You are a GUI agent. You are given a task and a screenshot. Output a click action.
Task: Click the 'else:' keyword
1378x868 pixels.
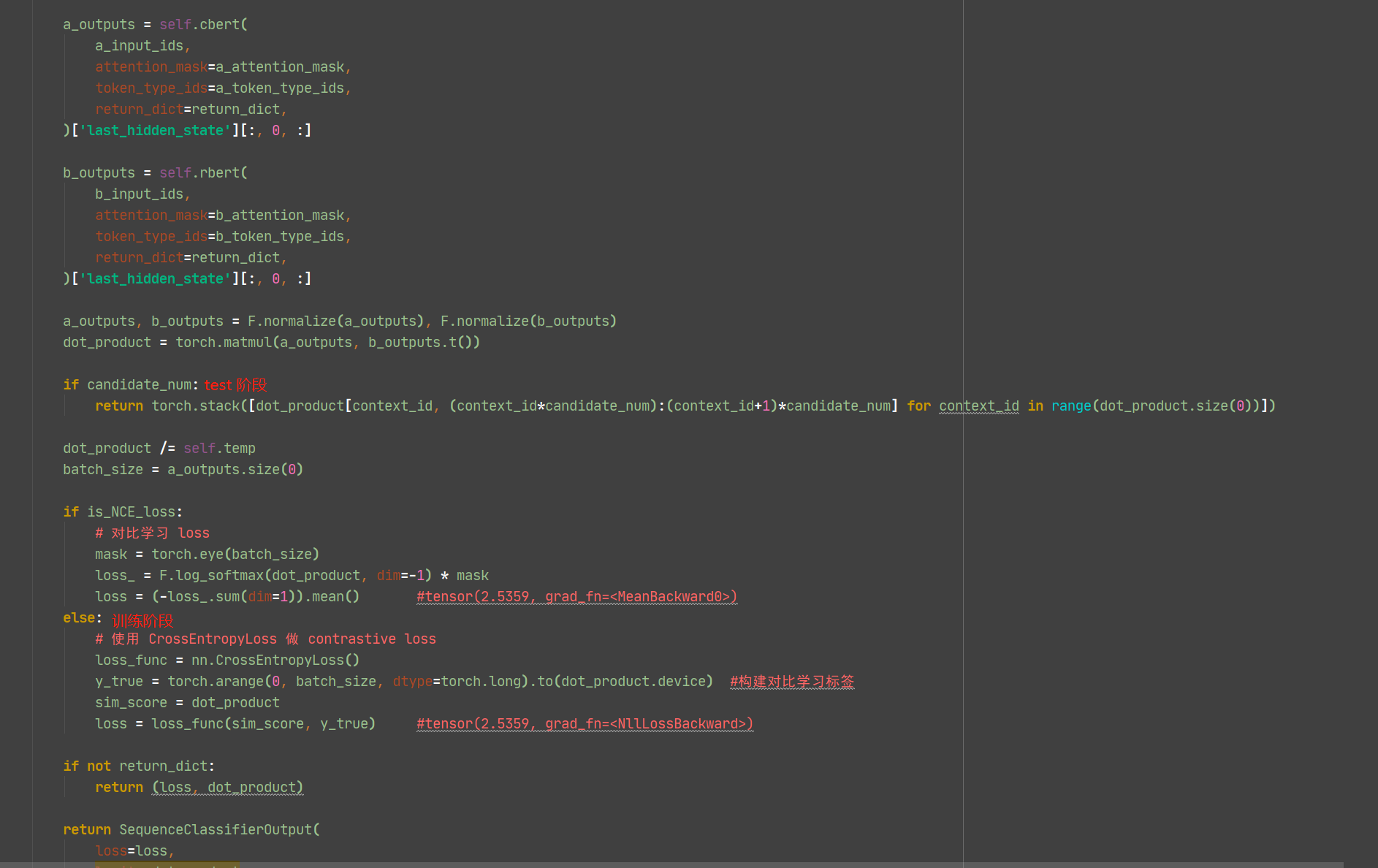[83, 618]
